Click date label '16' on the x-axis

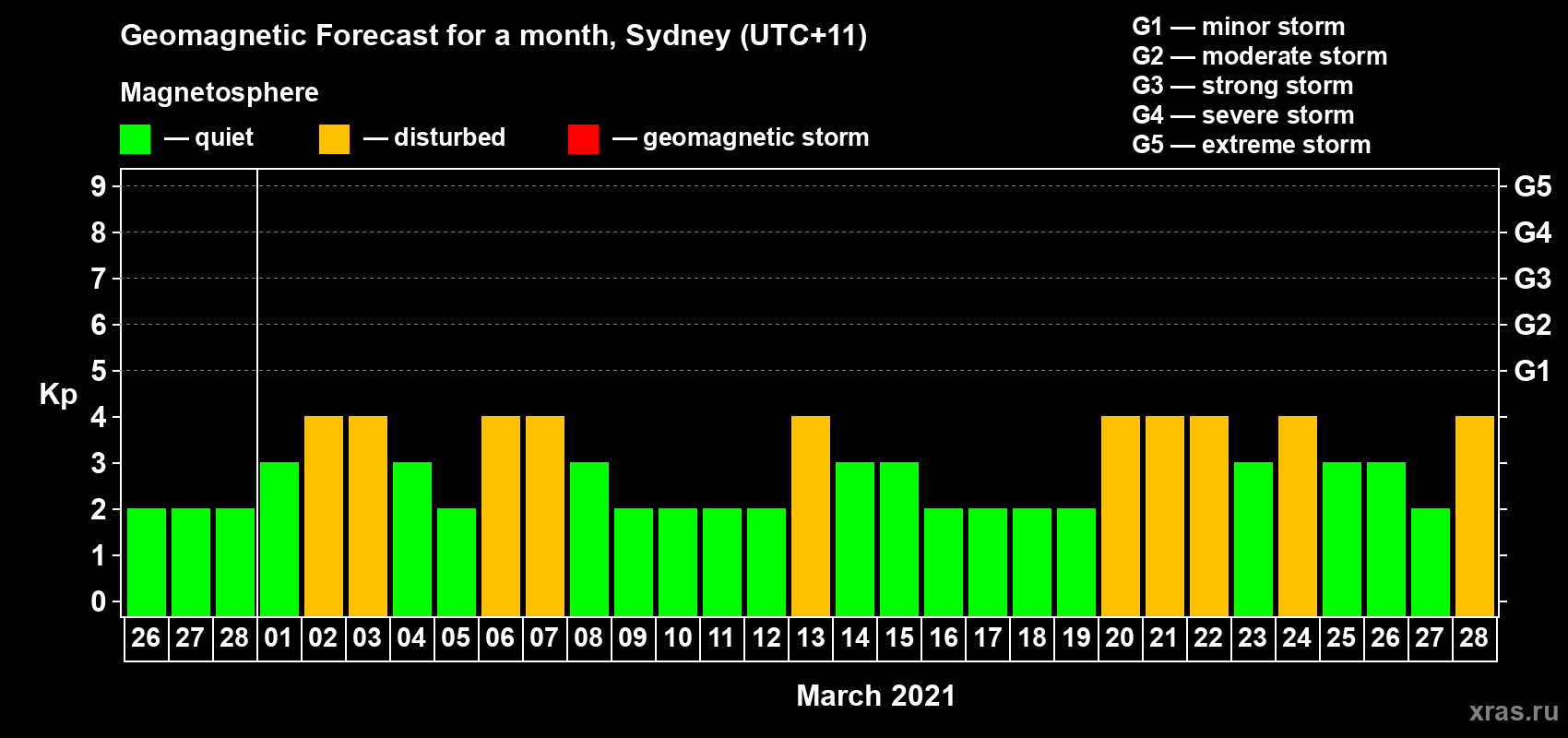pos(944,638)
